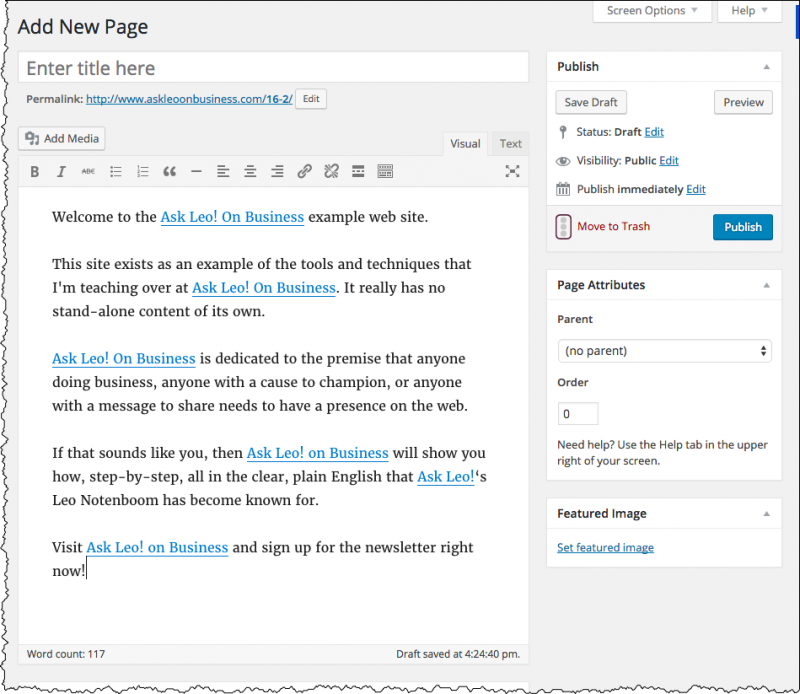The image size is (800, 694).
Task: Collapse the Featured Image panel
Action: (x=766, y=514)
